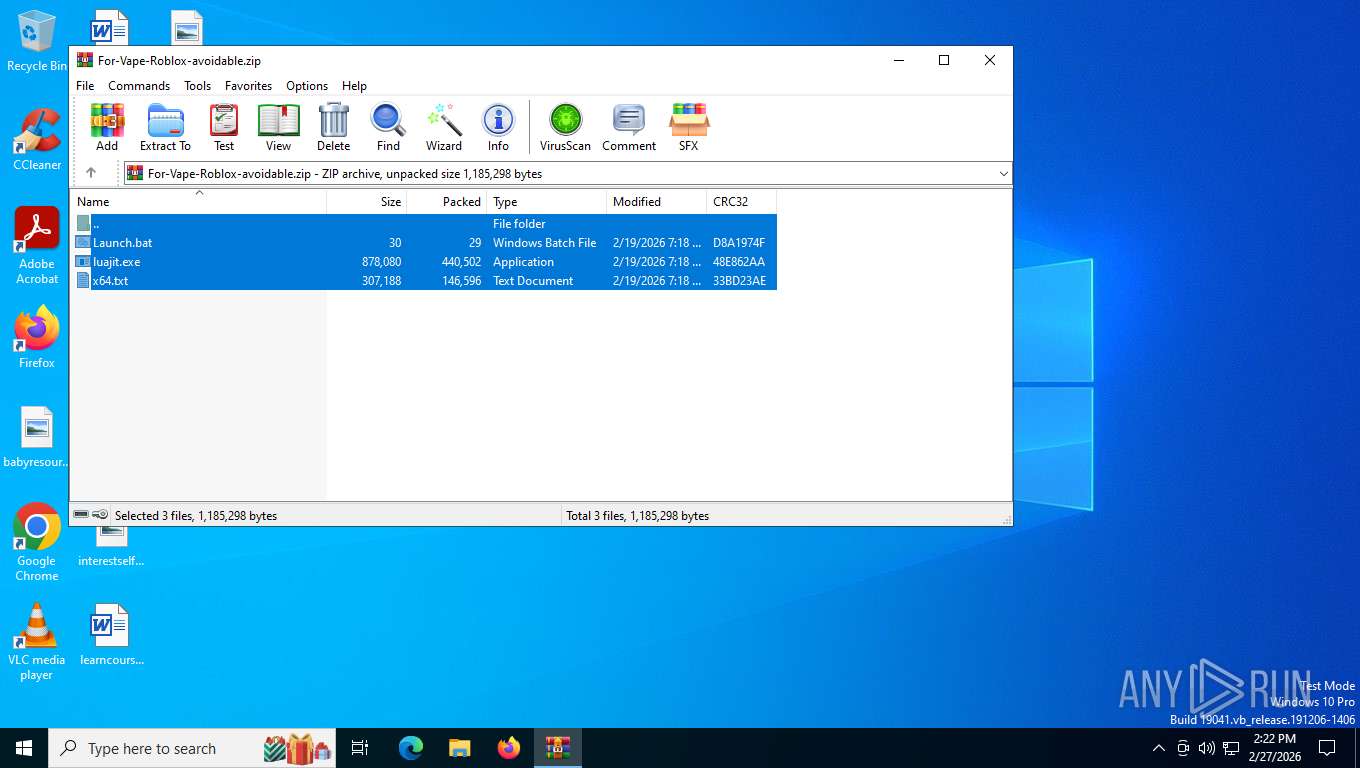1360x768 pixels.
Task: Open the File menu
Action: 85,86
